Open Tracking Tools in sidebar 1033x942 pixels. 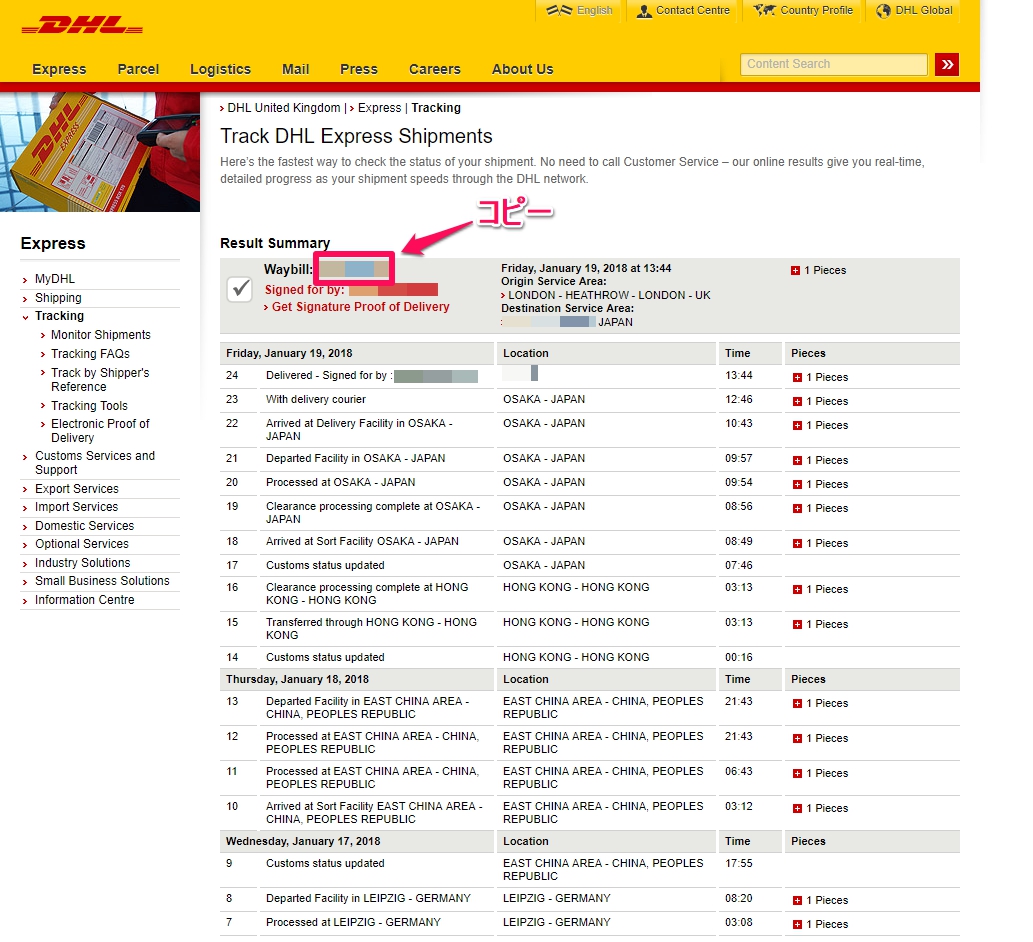(90, 406)
